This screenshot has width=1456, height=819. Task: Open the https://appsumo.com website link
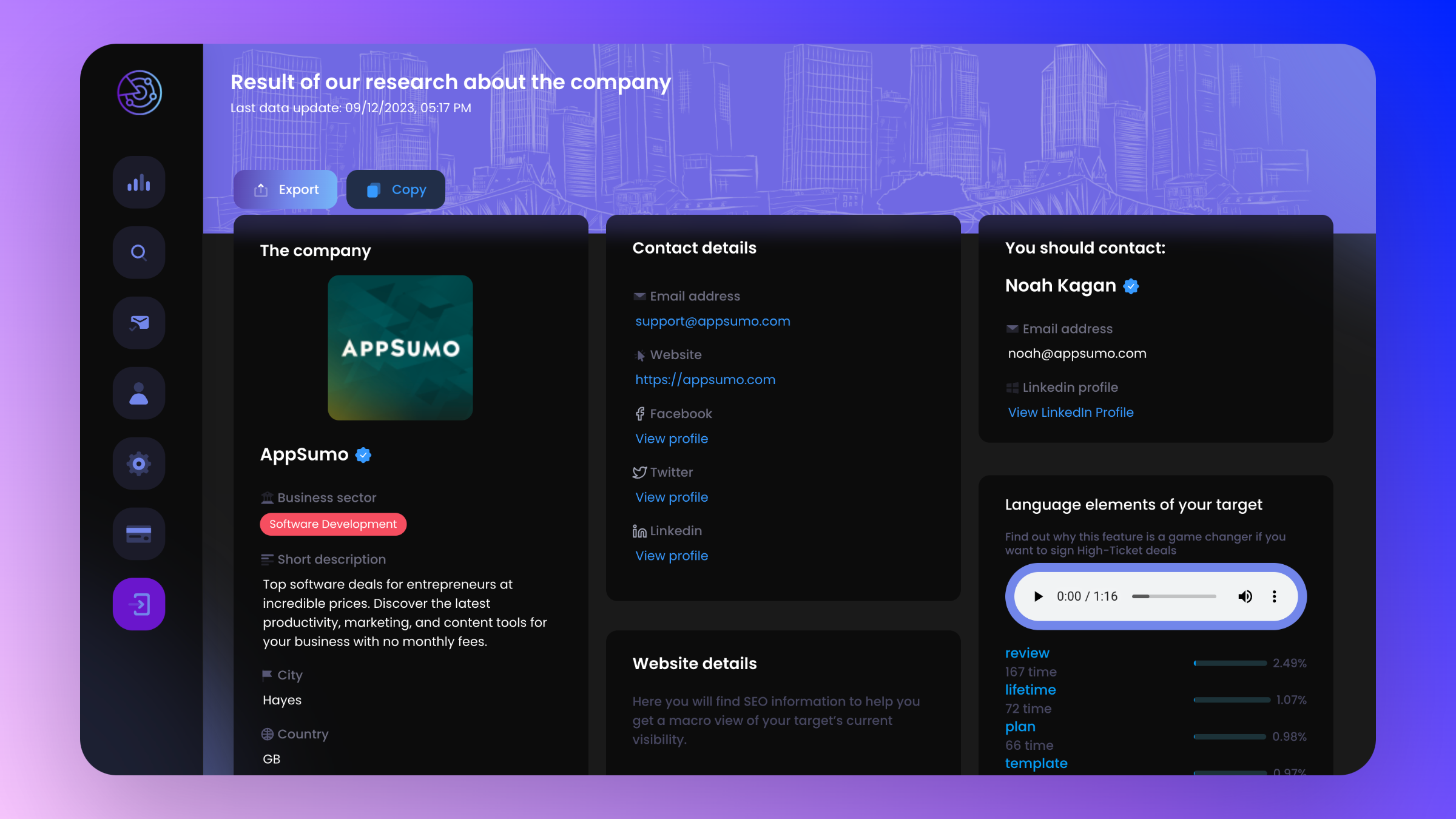706,380
